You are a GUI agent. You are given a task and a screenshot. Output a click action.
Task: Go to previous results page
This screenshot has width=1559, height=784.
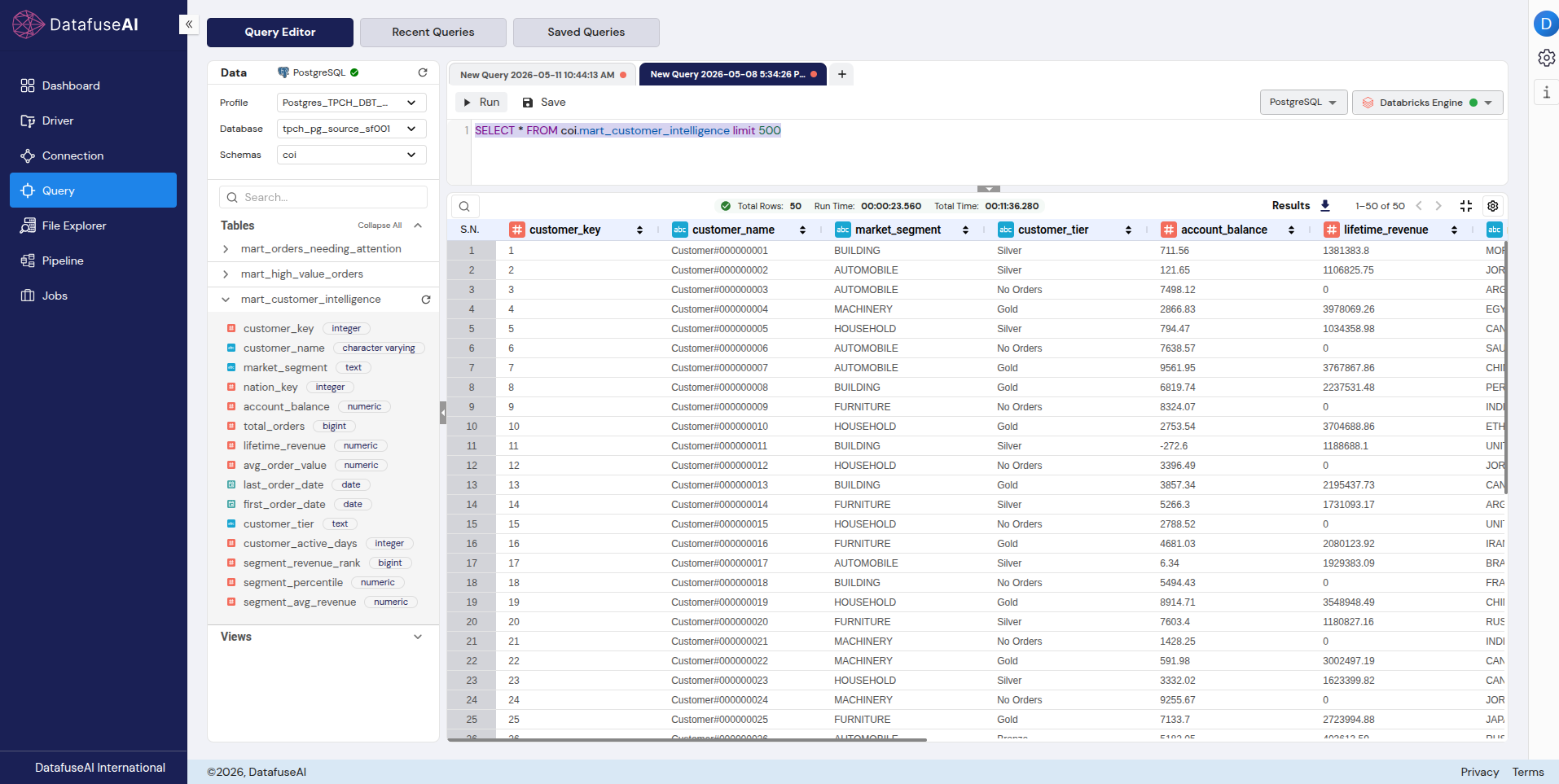tap(1419, 206)
